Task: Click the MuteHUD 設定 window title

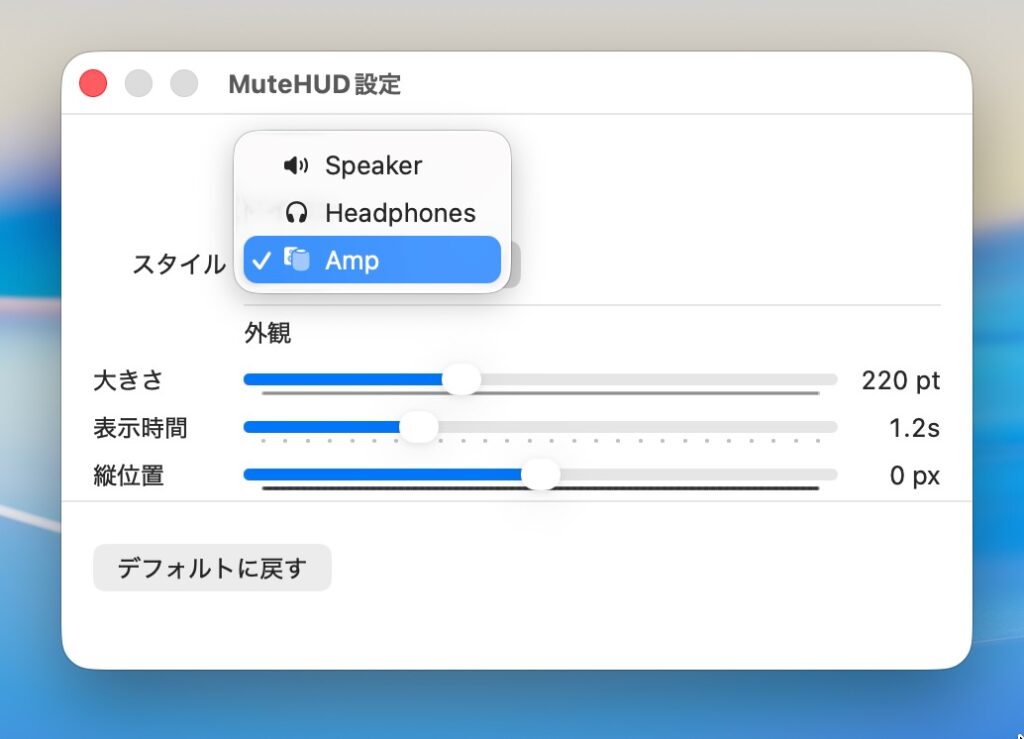Action: [x=314, y=85]
